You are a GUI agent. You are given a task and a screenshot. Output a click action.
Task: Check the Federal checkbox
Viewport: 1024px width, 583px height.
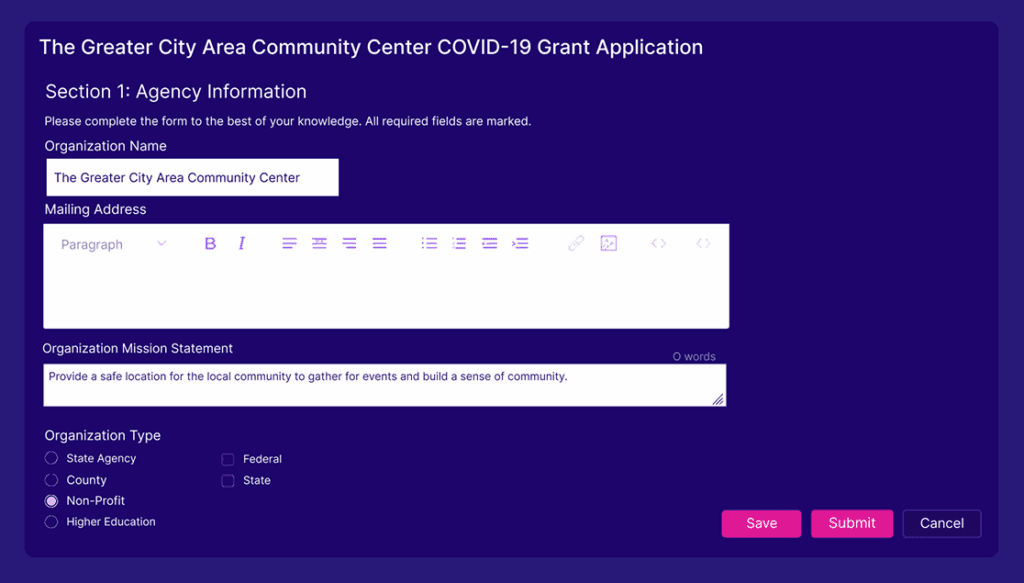[228, 460]
